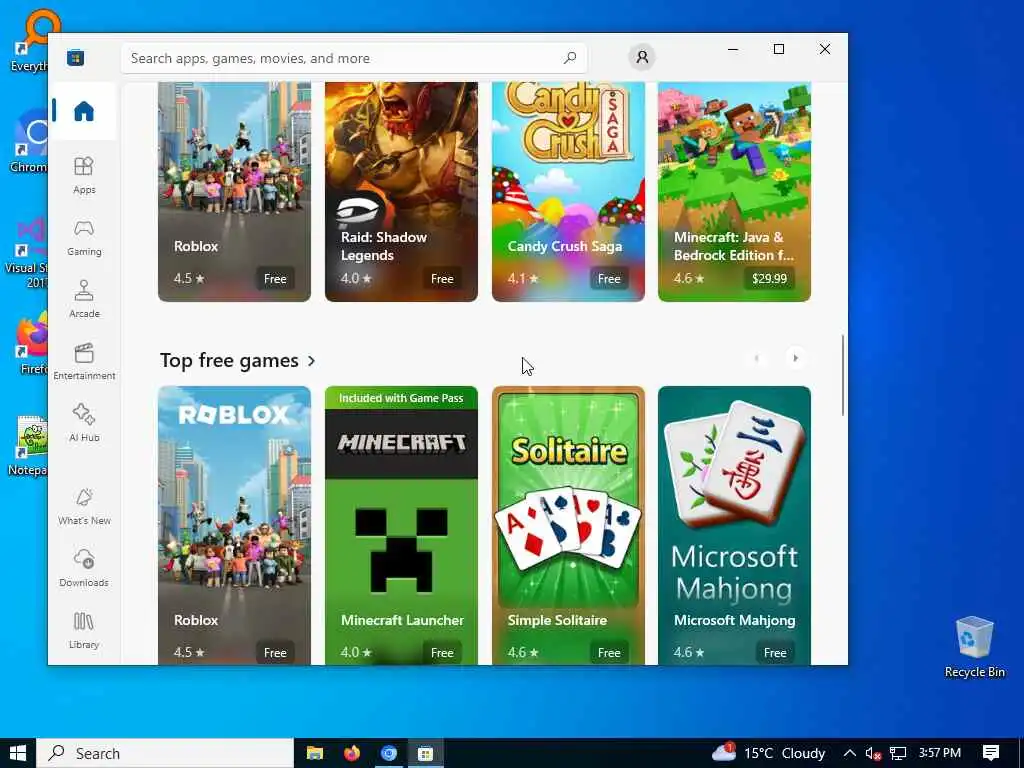Select the Chrome desktop shortcut
This screenshot has height=768, width=1024.
(x=29, y=142)
